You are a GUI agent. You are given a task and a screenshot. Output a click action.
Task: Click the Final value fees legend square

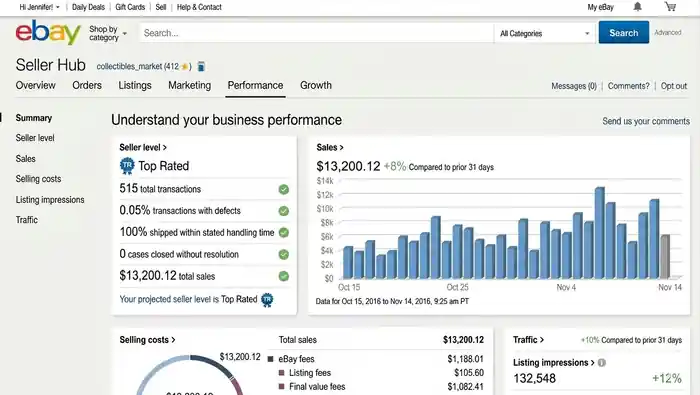(x=281, y=387)
